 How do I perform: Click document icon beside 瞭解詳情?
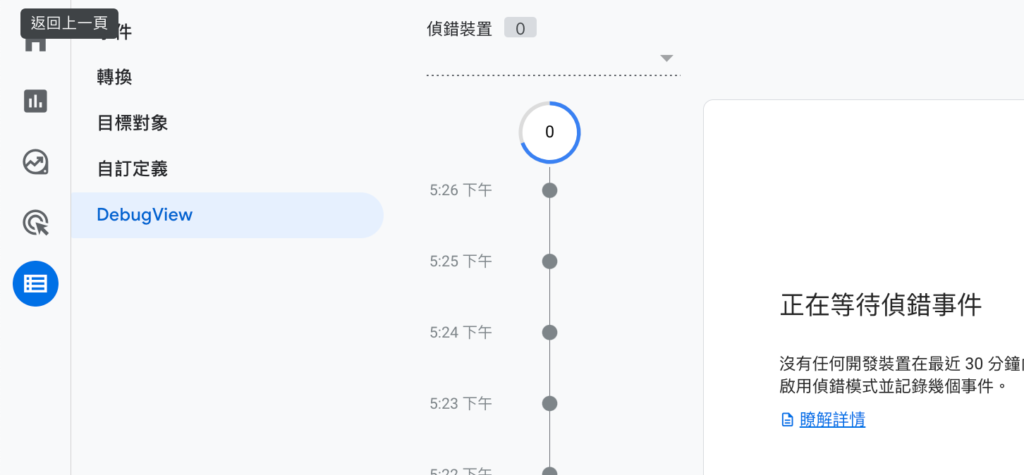pos(787,420)
